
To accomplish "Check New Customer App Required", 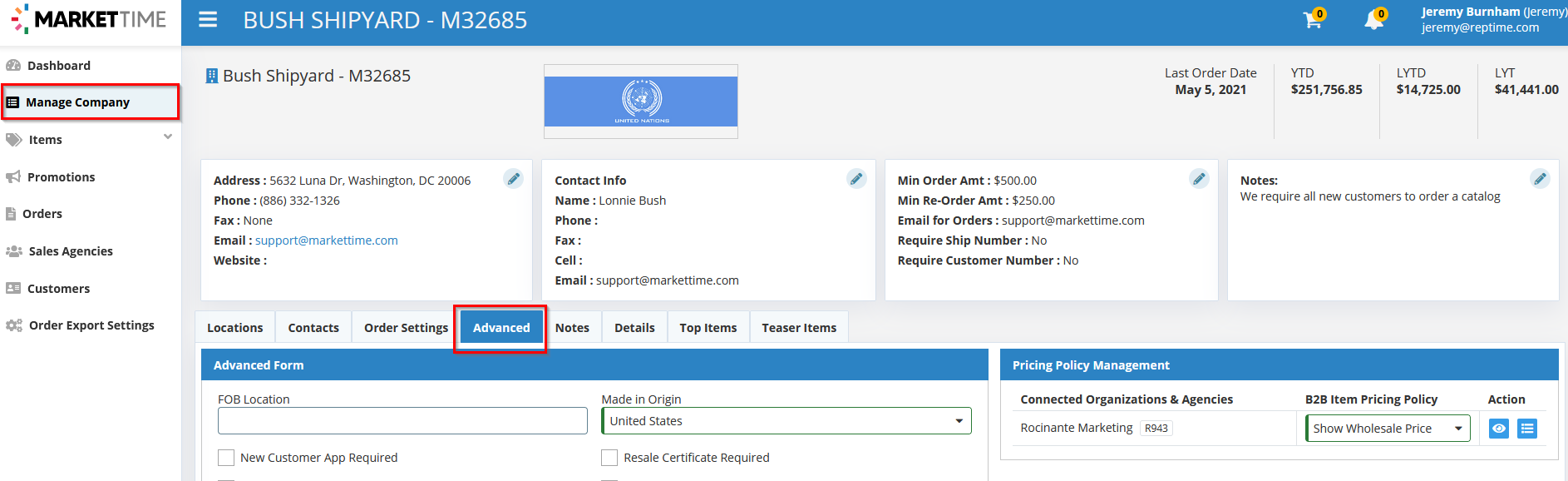I will coord(226,458).
